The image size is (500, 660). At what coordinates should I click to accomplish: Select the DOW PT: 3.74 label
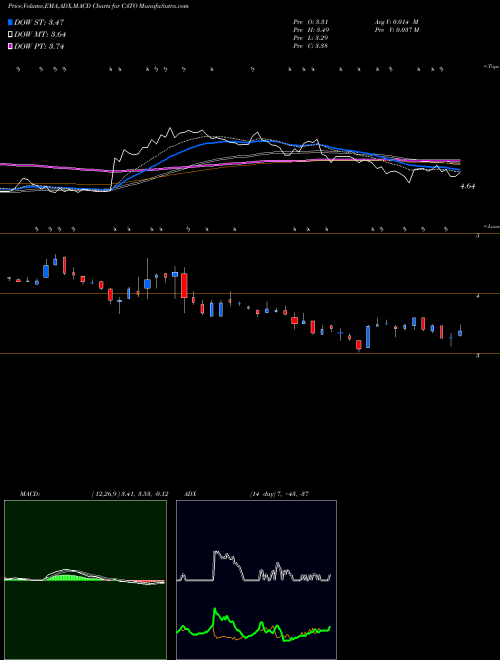point(39,47)
